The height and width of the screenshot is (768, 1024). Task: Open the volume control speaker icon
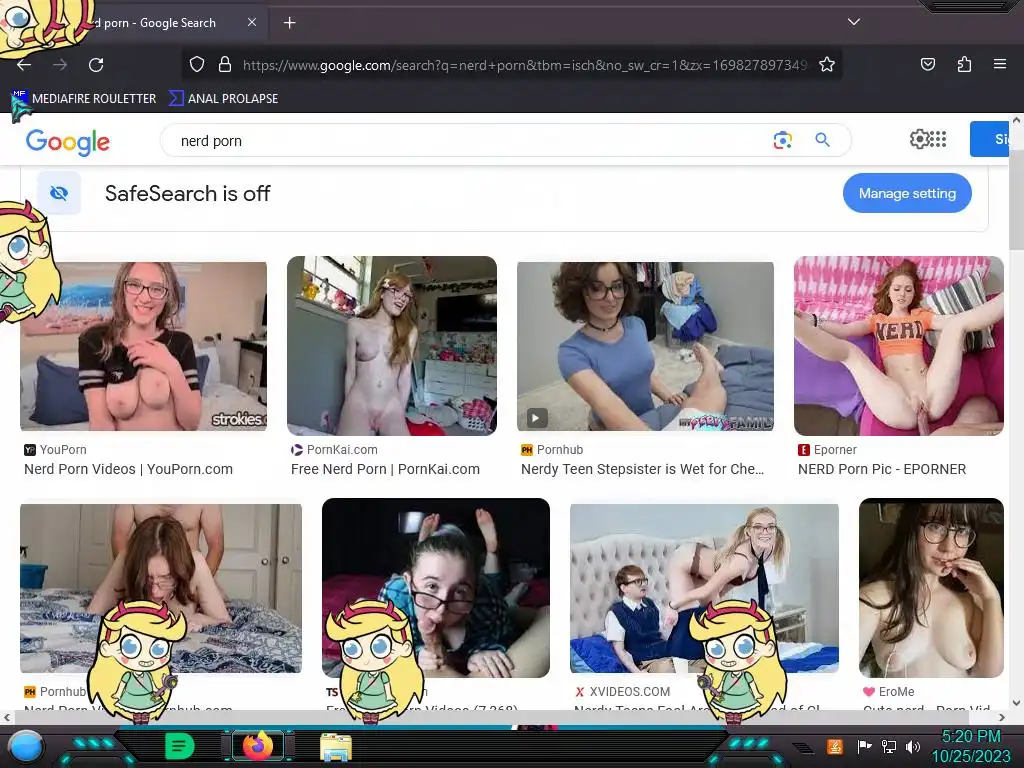click(x=912, y=746)
